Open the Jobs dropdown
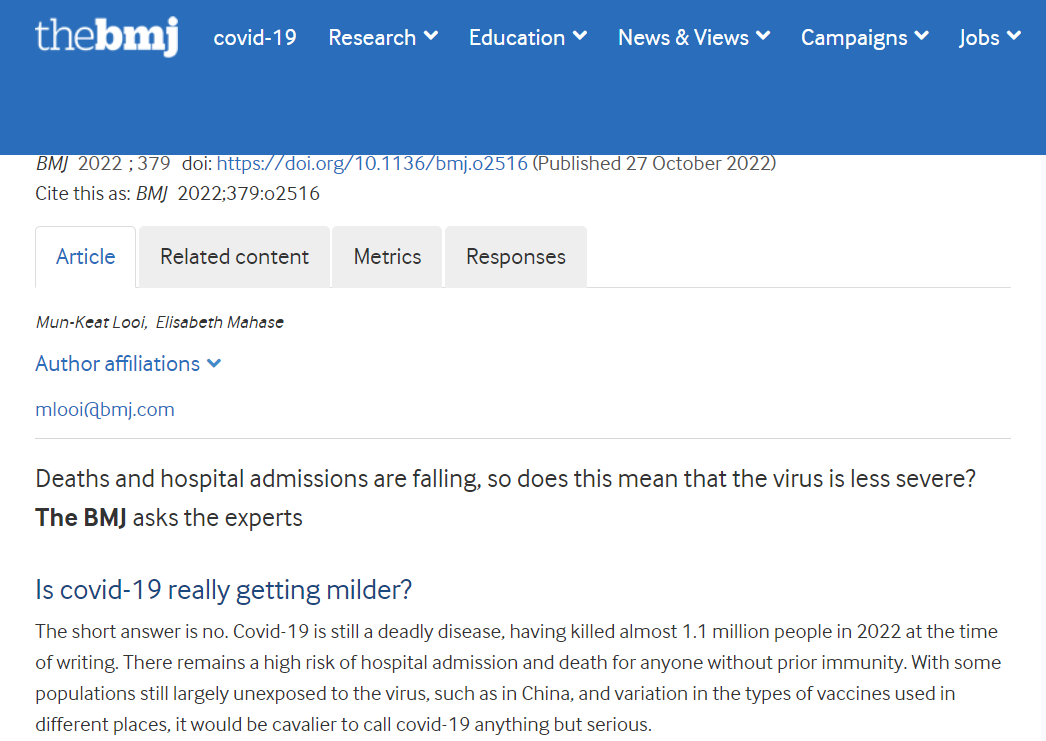 [989, 38]
